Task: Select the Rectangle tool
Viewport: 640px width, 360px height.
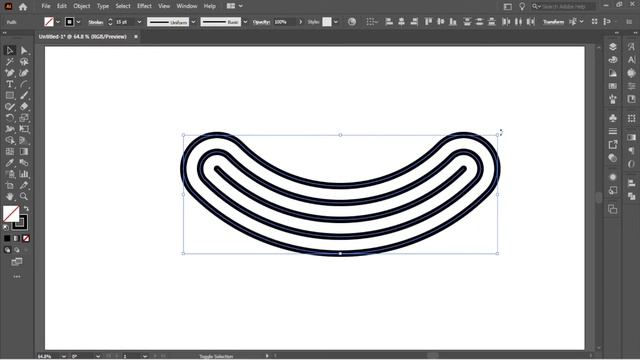Action: tap(10, 96)
